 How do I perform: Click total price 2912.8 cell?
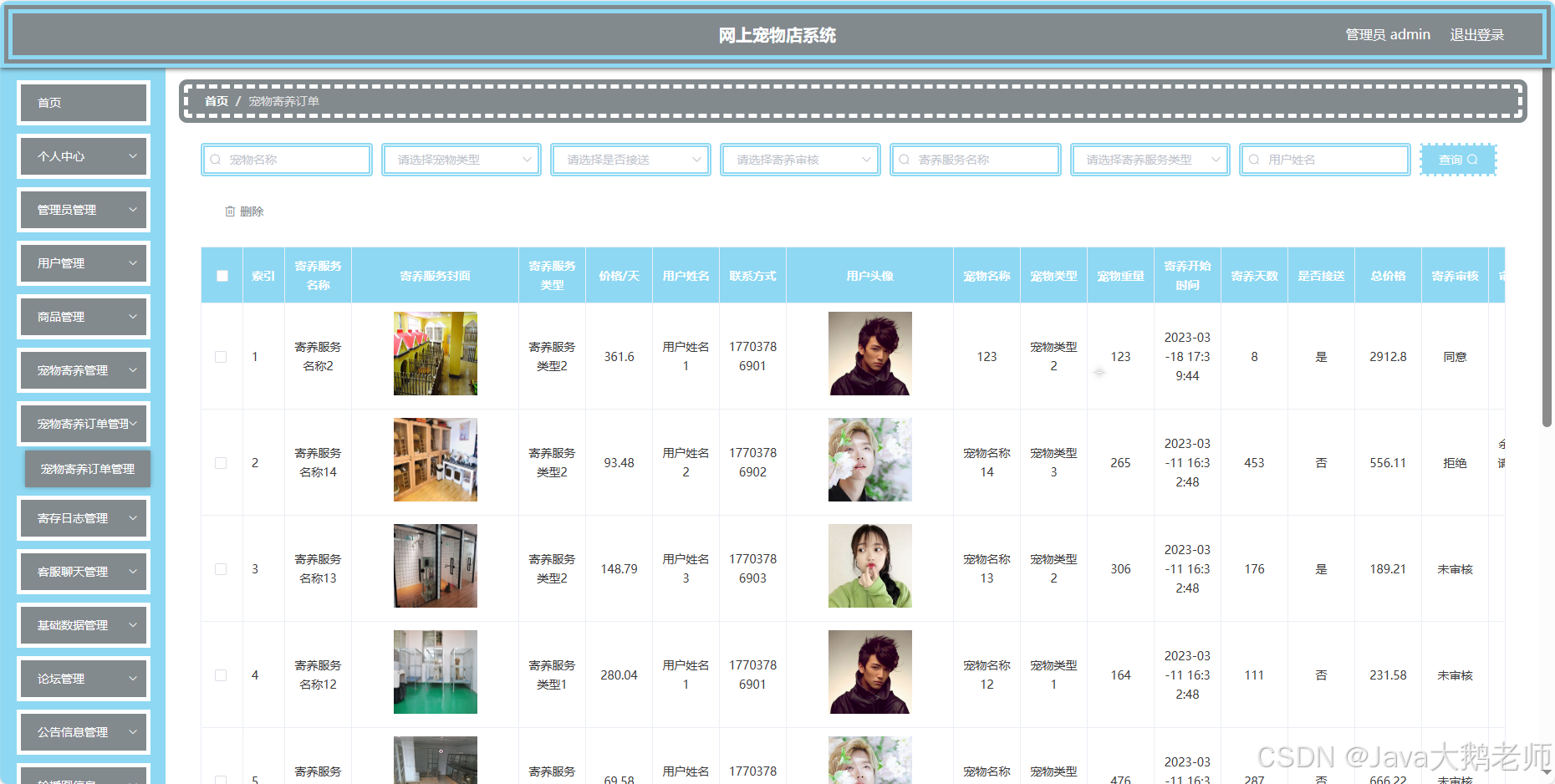click(1388, 357)
